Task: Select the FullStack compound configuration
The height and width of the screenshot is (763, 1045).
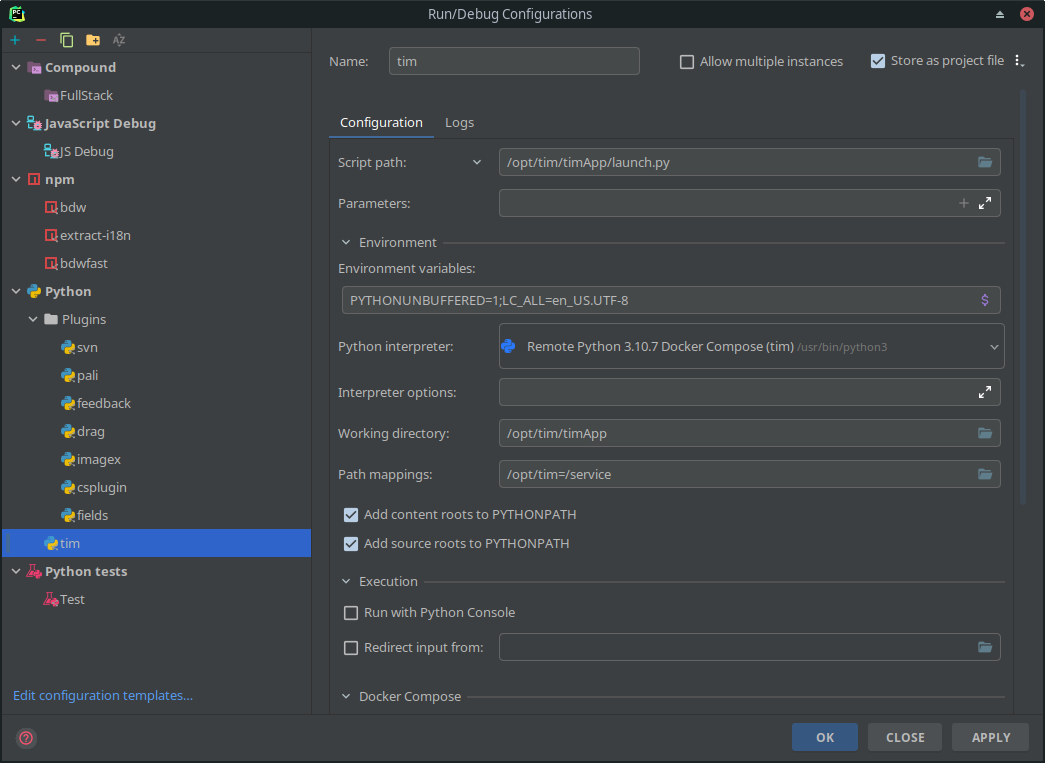Action: [x=157, y=95]
